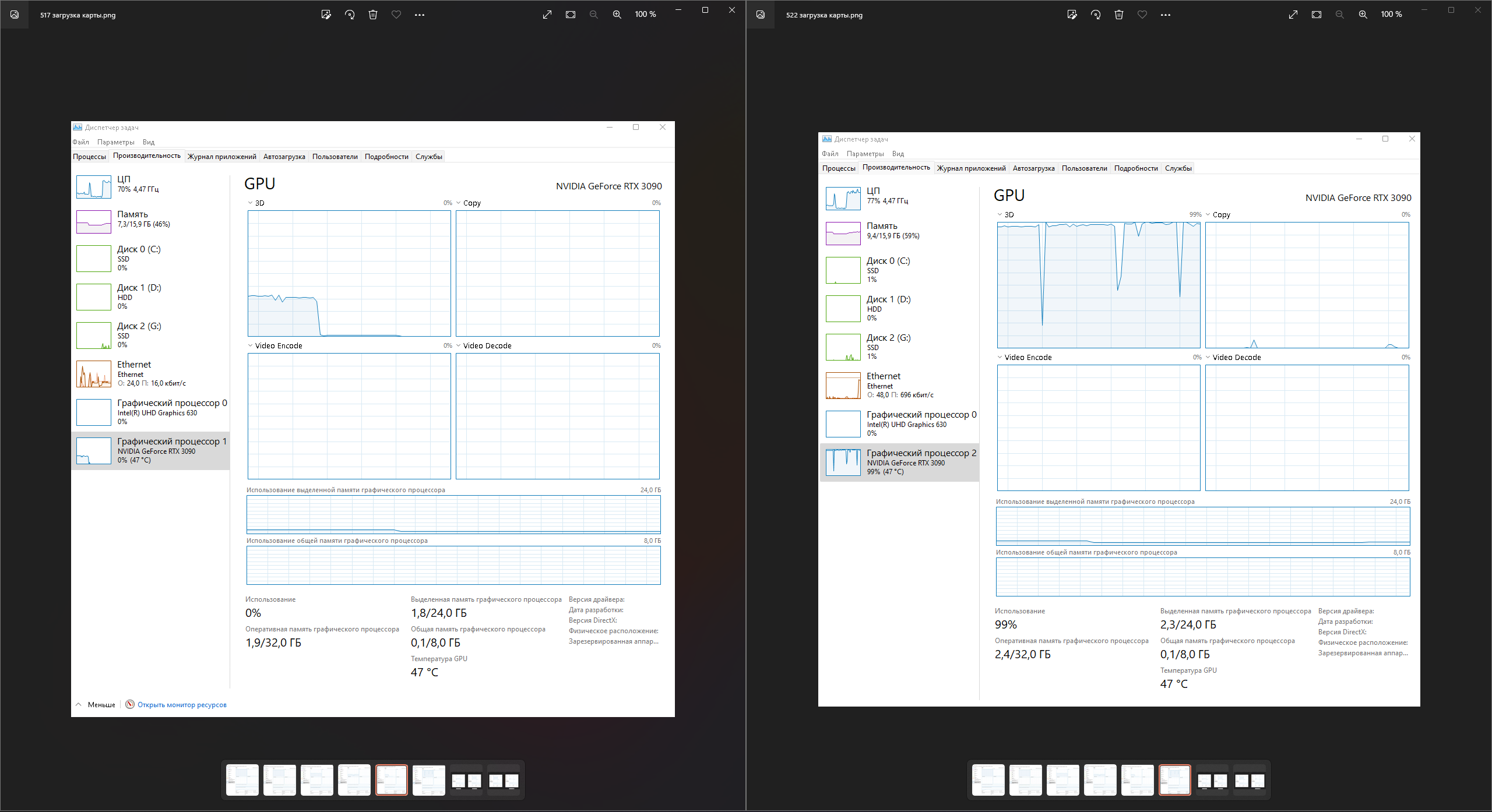The height and width of the screenshot is (812, 1492).
Task: Click fit-to-window icon in 522 загрузка карты.png window
Action: [x=1317, y=15]
